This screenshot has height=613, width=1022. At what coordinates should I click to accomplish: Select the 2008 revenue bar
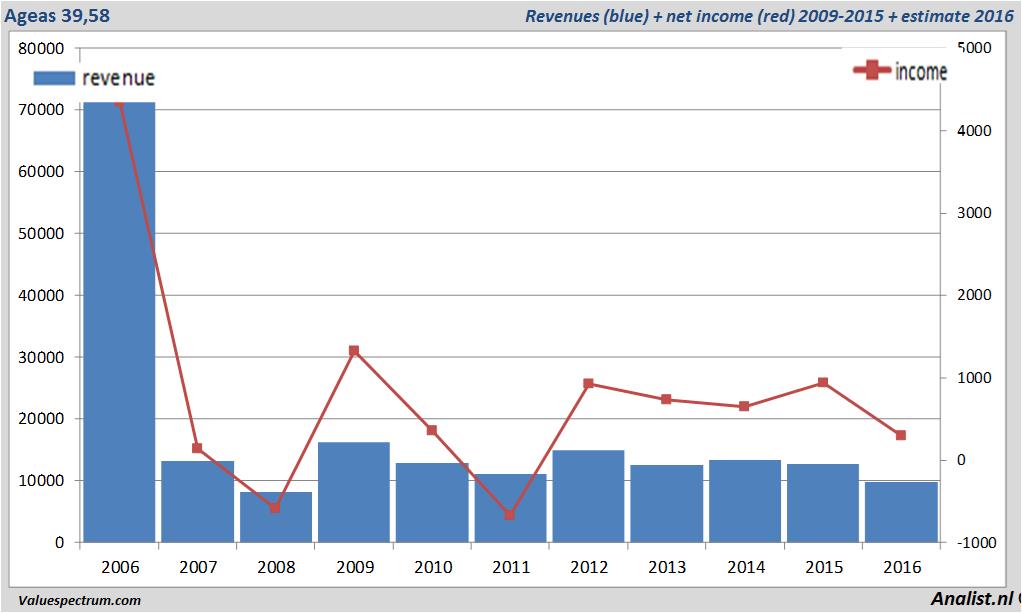point(276,517)
